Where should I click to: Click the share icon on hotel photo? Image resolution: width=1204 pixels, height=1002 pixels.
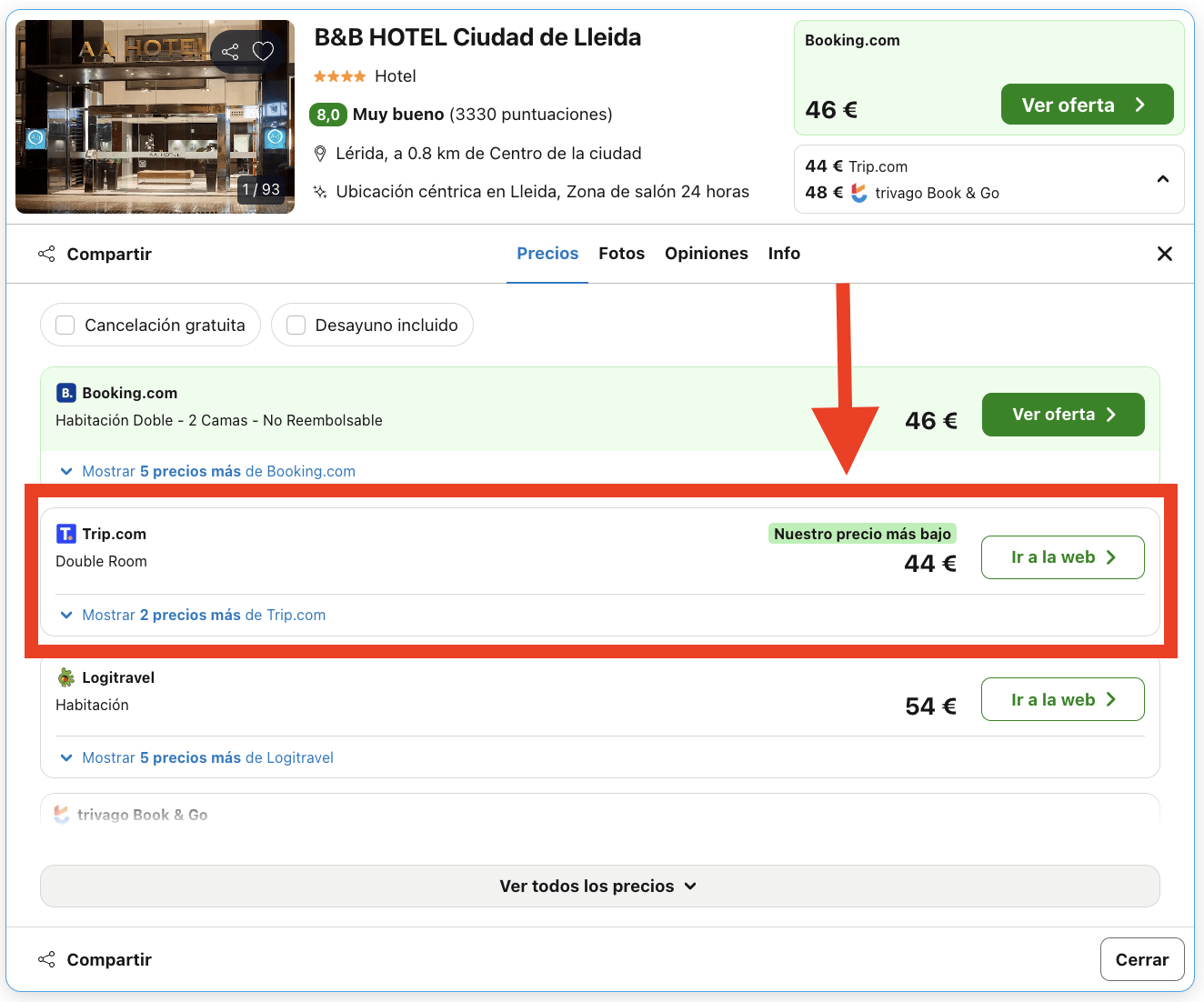coord(230,52)
